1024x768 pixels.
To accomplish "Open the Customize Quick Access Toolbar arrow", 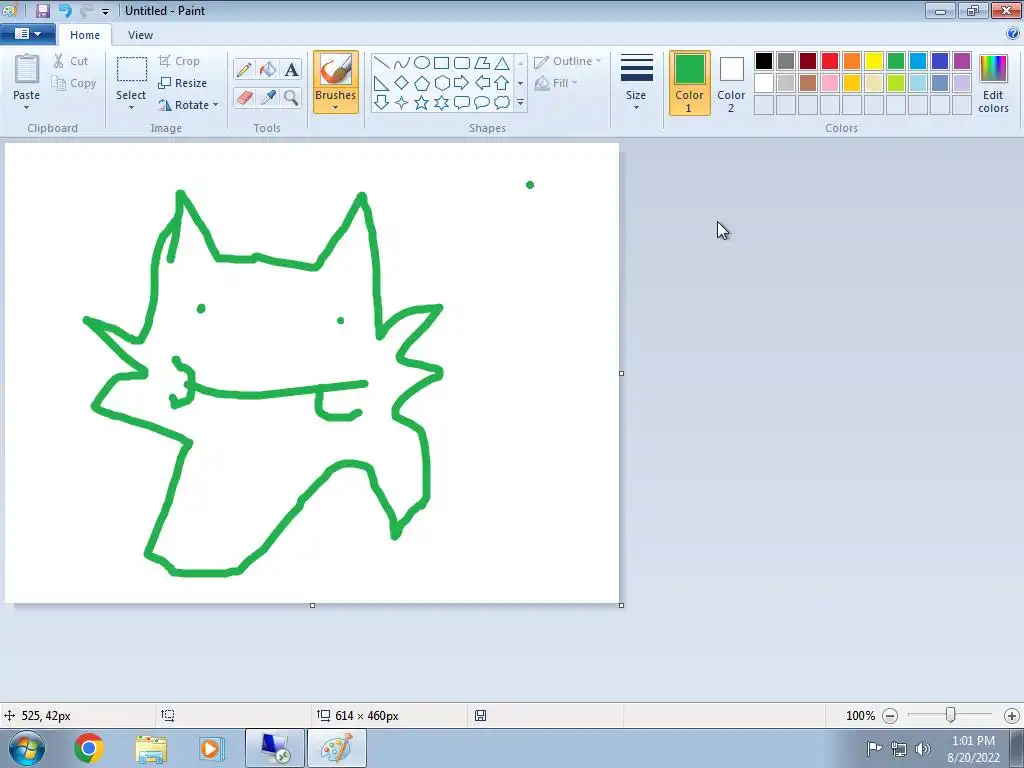I will point(105,11).
